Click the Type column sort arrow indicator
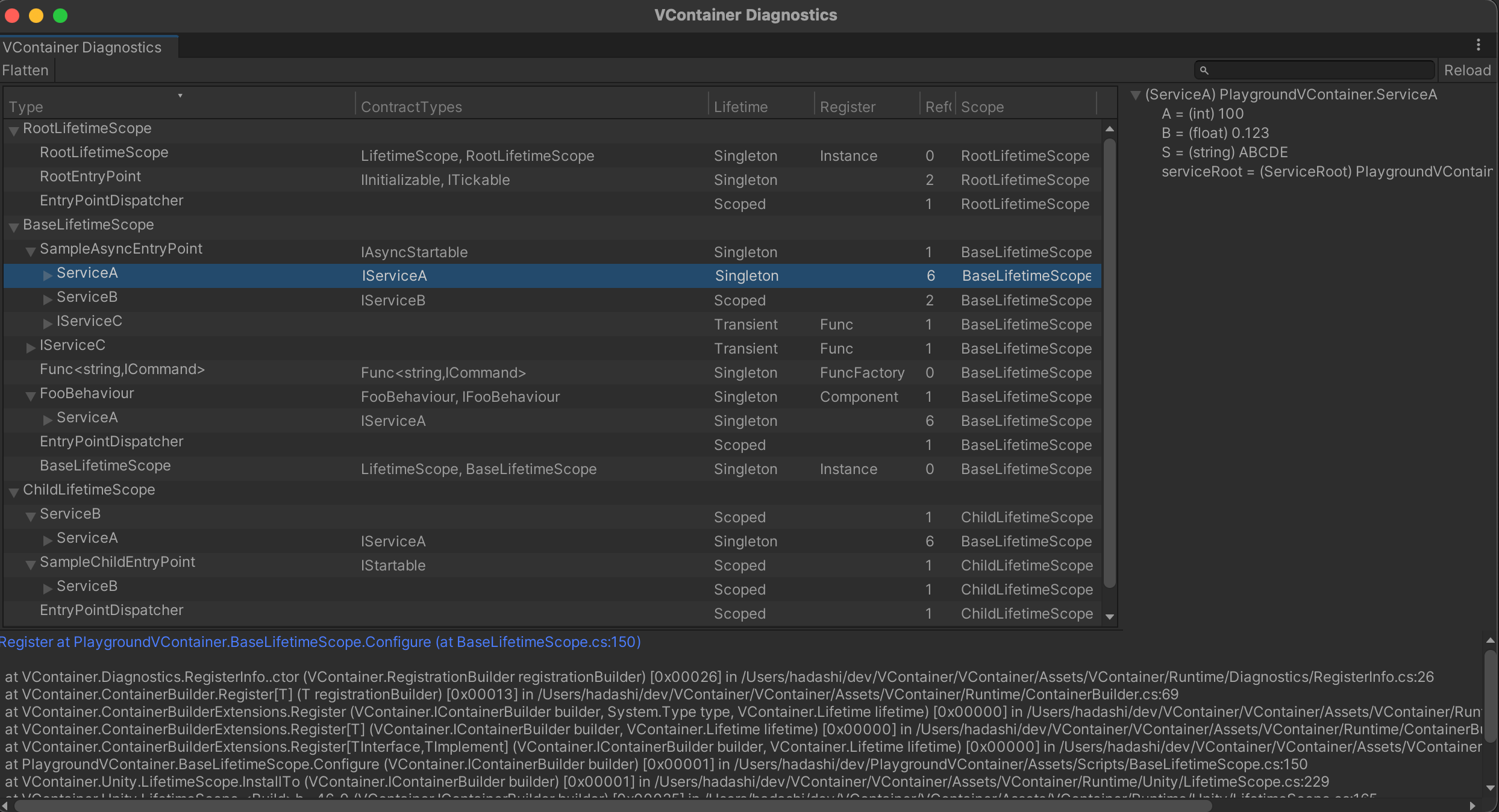The width and height of the screenshot is (1499, 812). click(x=180, y=96)
